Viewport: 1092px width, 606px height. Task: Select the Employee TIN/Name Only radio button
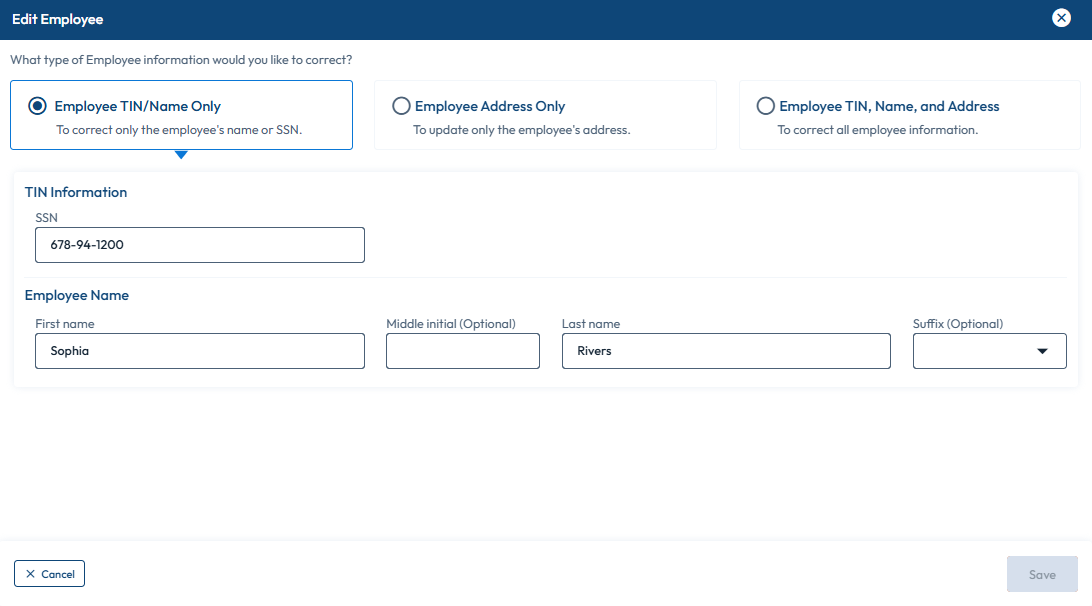(37, 105)
